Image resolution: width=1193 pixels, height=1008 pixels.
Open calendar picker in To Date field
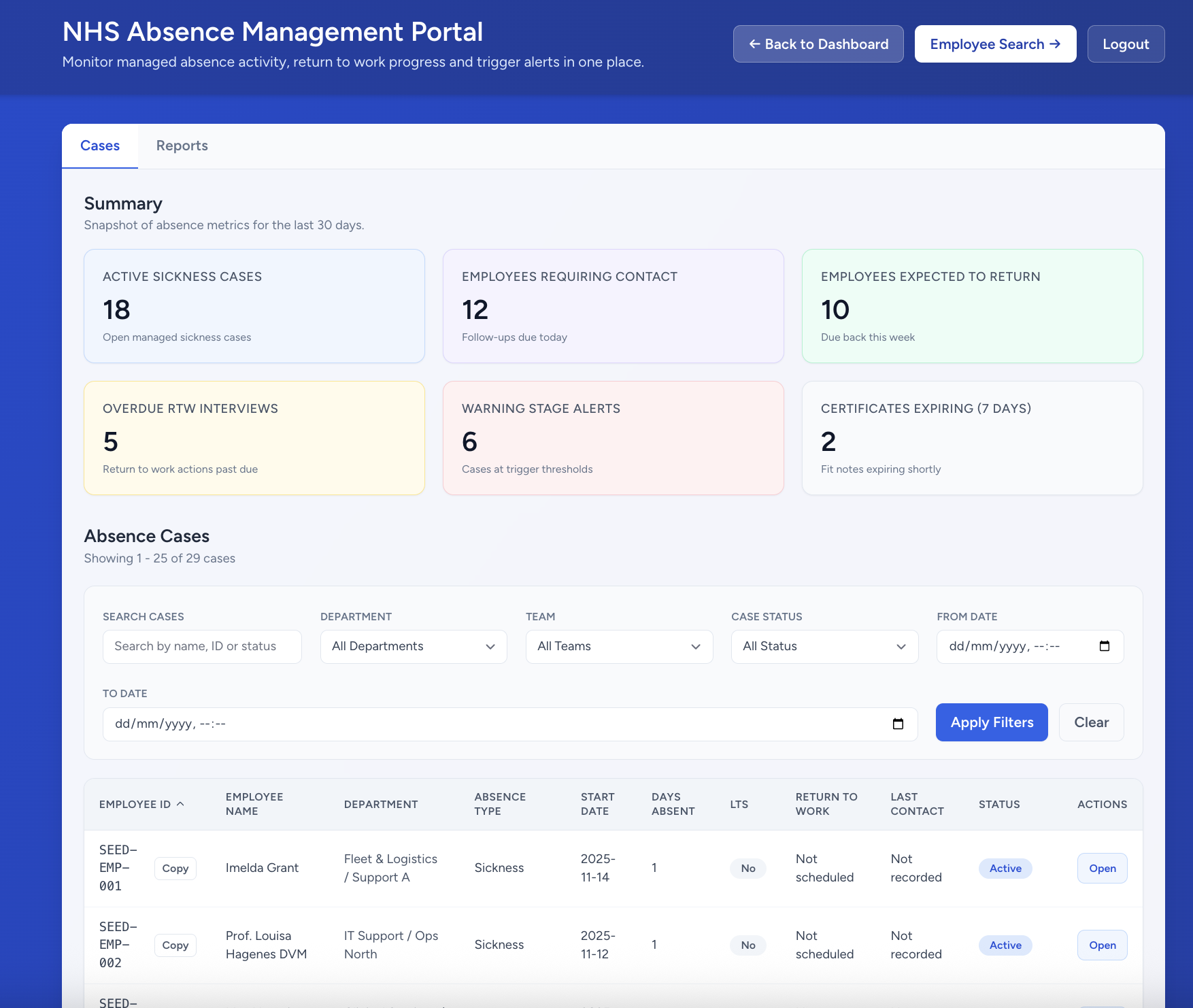(x=898, y=724)
